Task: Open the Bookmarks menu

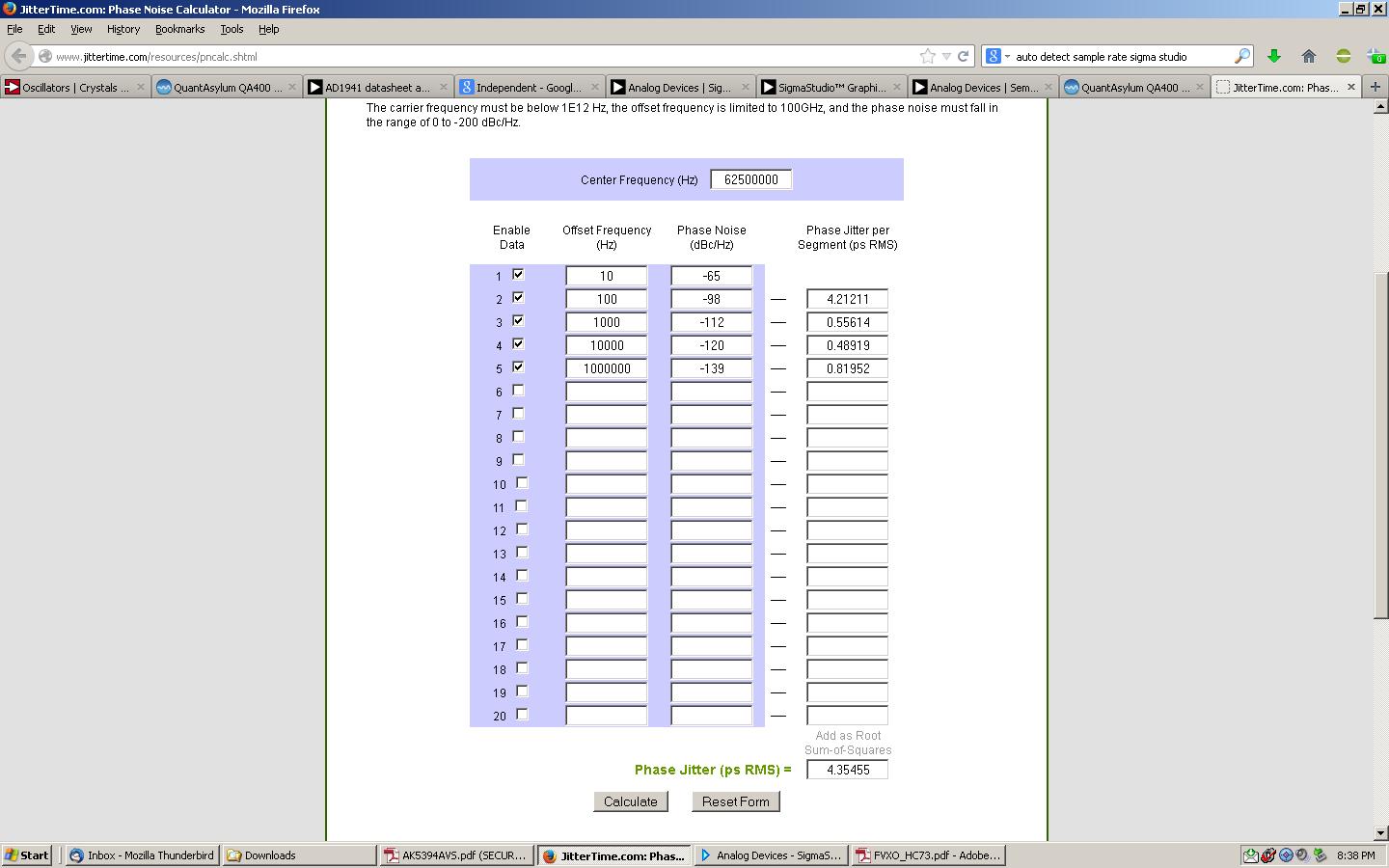Action: pyautogui.click(x=179, y=29)
